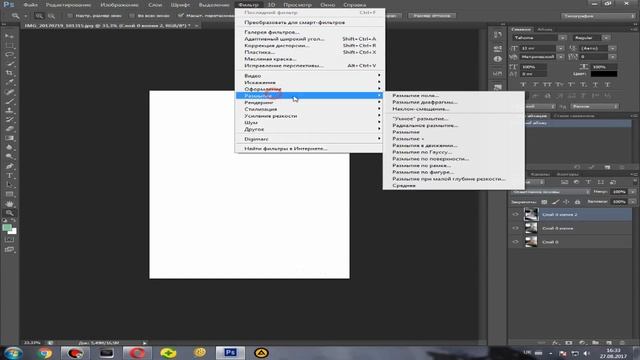Select the Gradient tool

tap(9, 138)
